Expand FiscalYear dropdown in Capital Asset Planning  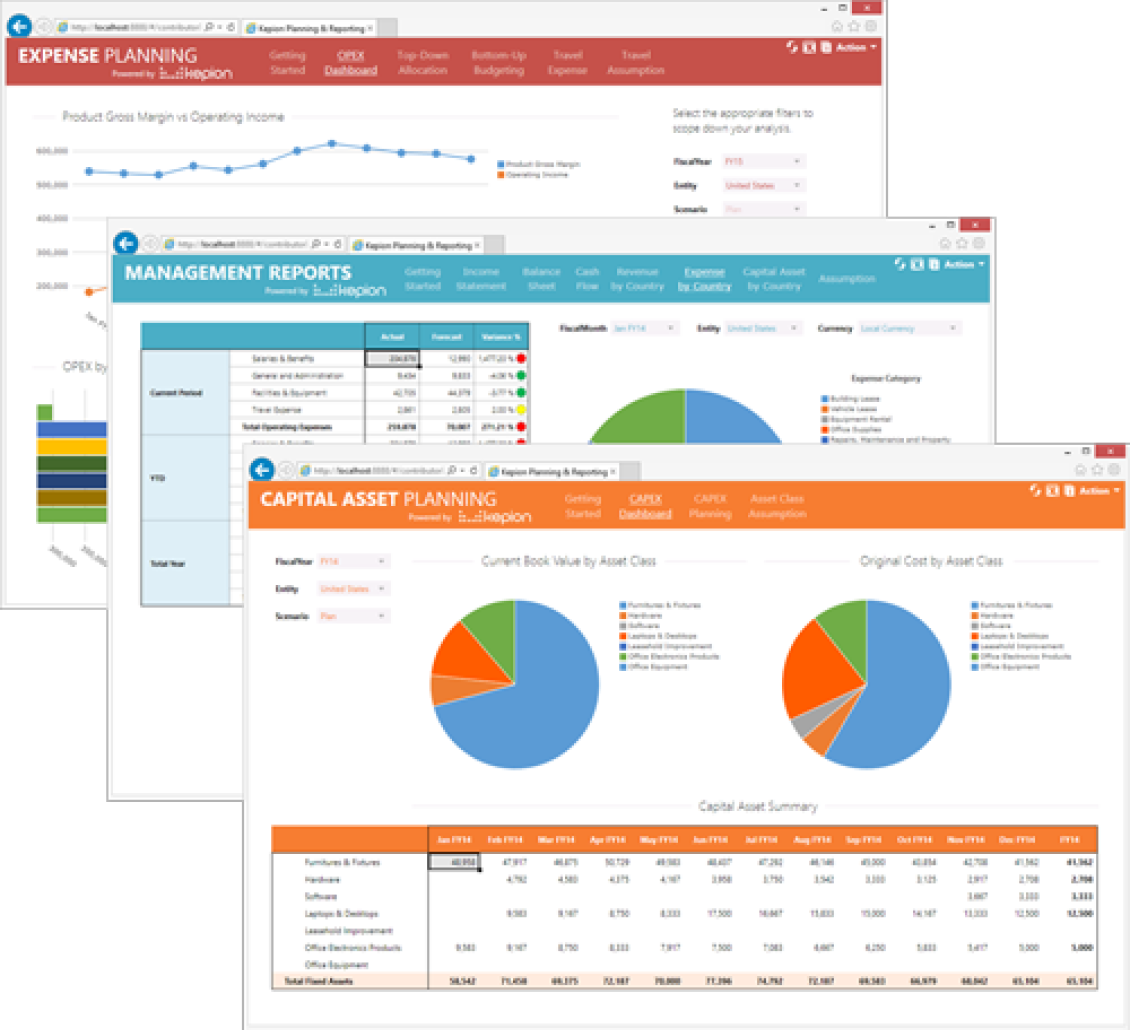click(353, 562)
